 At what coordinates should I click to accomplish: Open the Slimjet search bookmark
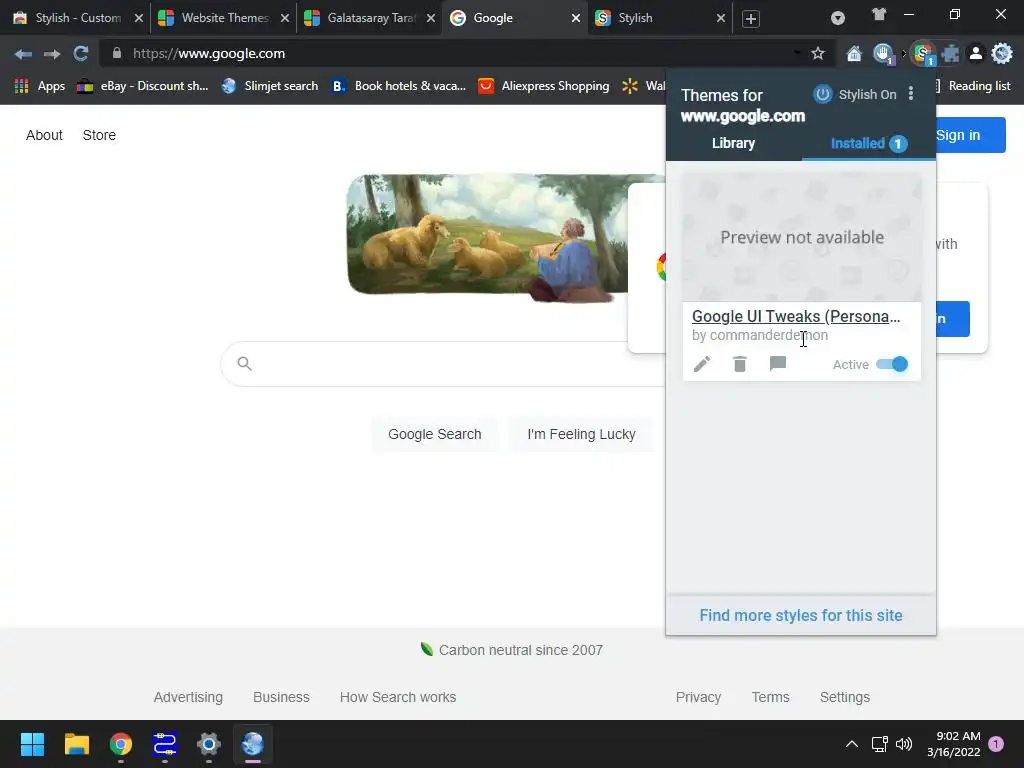coord(270,86)
